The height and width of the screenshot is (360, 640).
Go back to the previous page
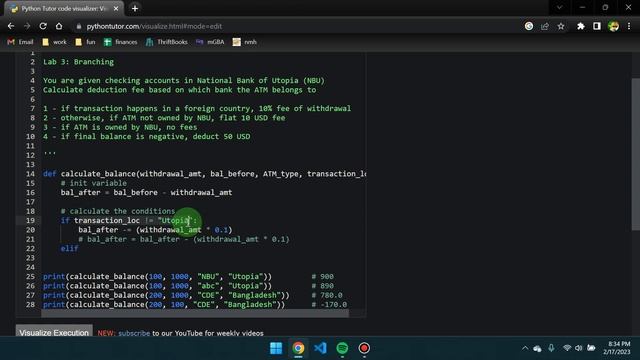pyautogui.click(x=11, y=26)
